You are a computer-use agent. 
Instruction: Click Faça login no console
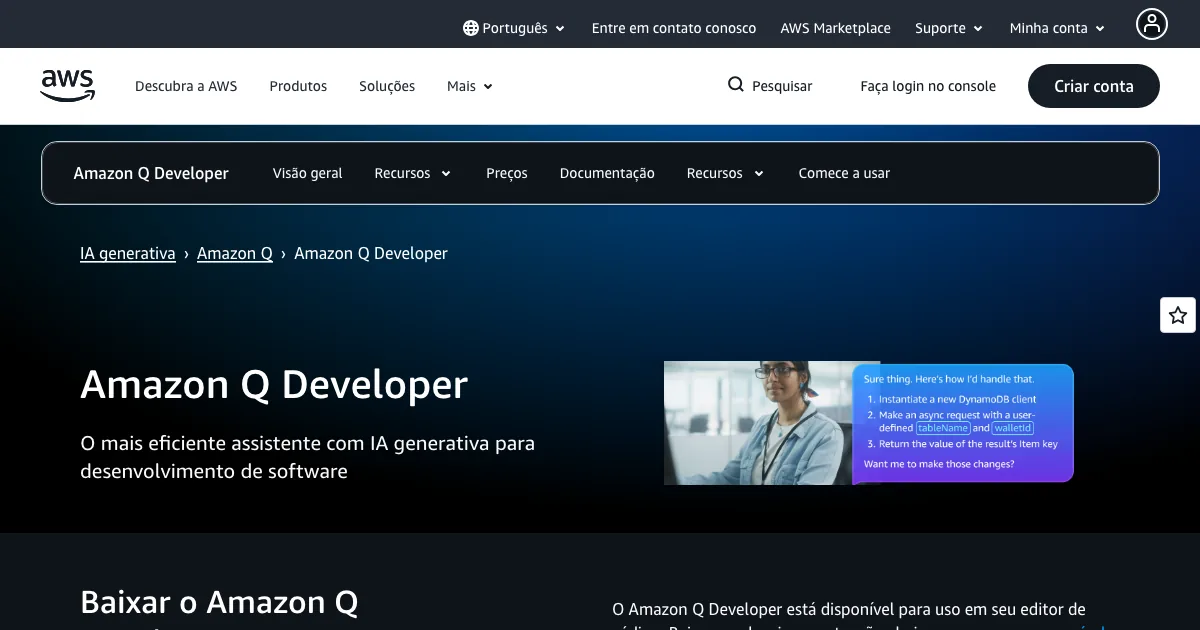point(928,86)
